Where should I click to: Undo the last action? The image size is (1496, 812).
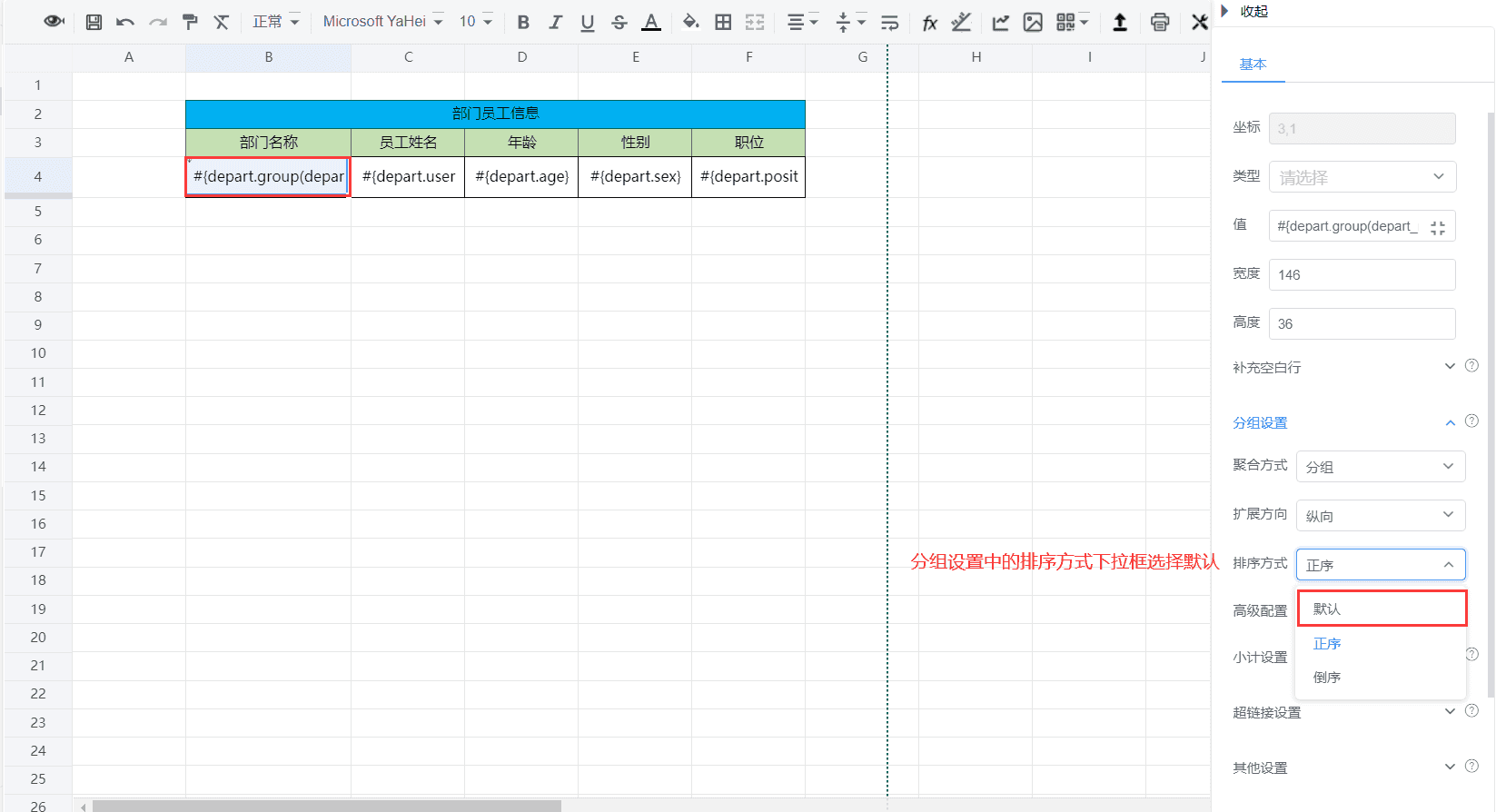pos(125,22)
